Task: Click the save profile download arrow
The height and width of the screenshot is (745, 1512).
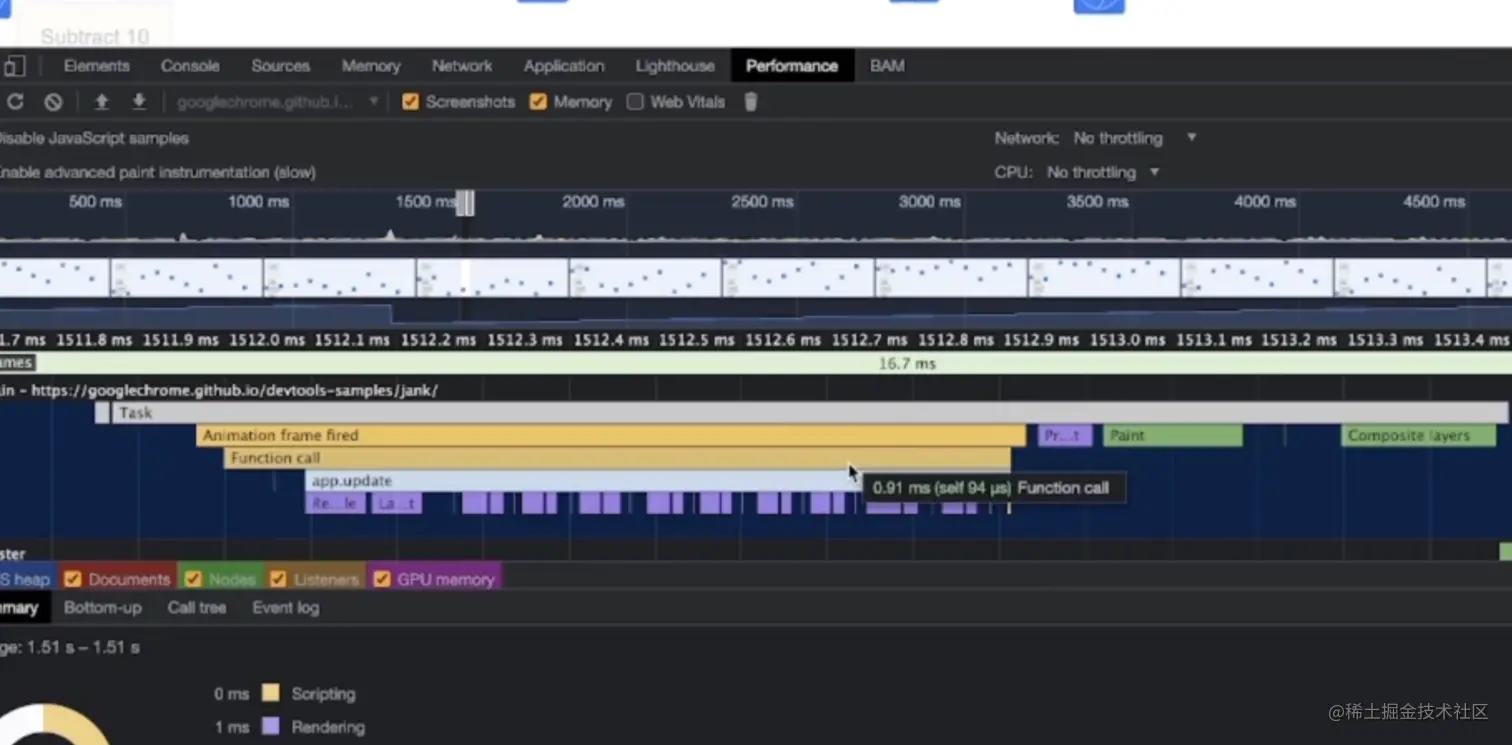Action: coord(139,102)
